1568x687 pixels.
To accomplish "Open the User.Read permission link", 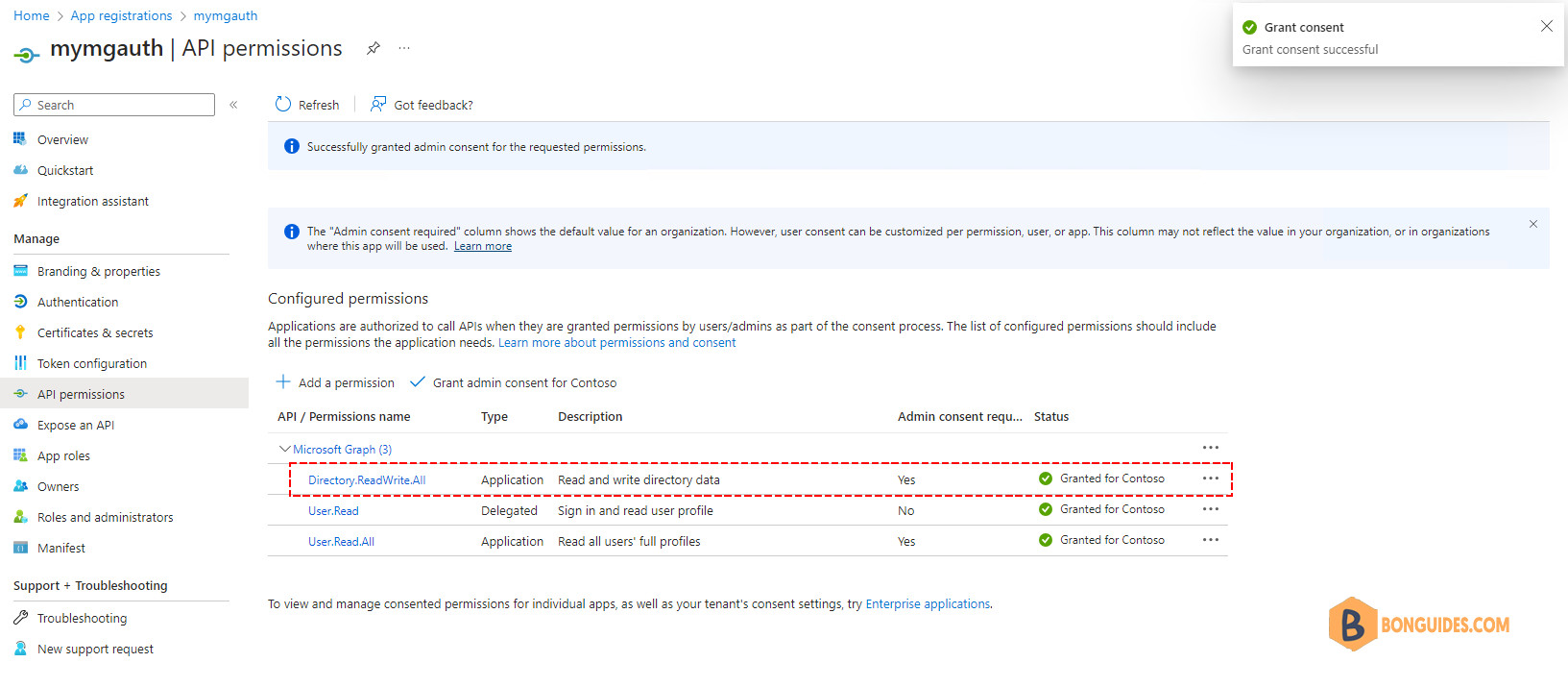I will [x=333, y=510].
